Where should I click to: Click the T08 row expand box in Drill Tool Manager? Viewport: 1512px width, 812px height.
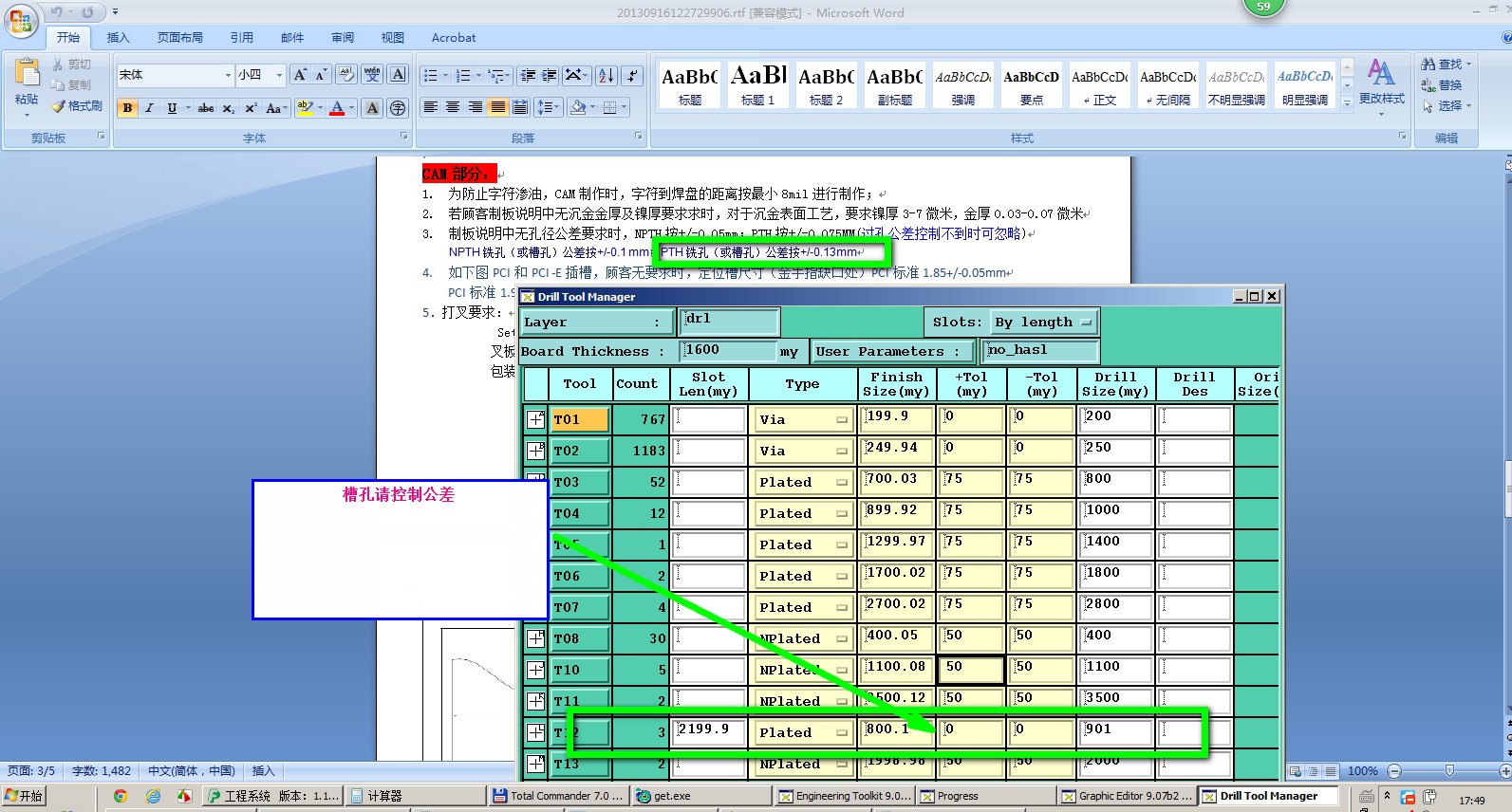tap(536, 638)
